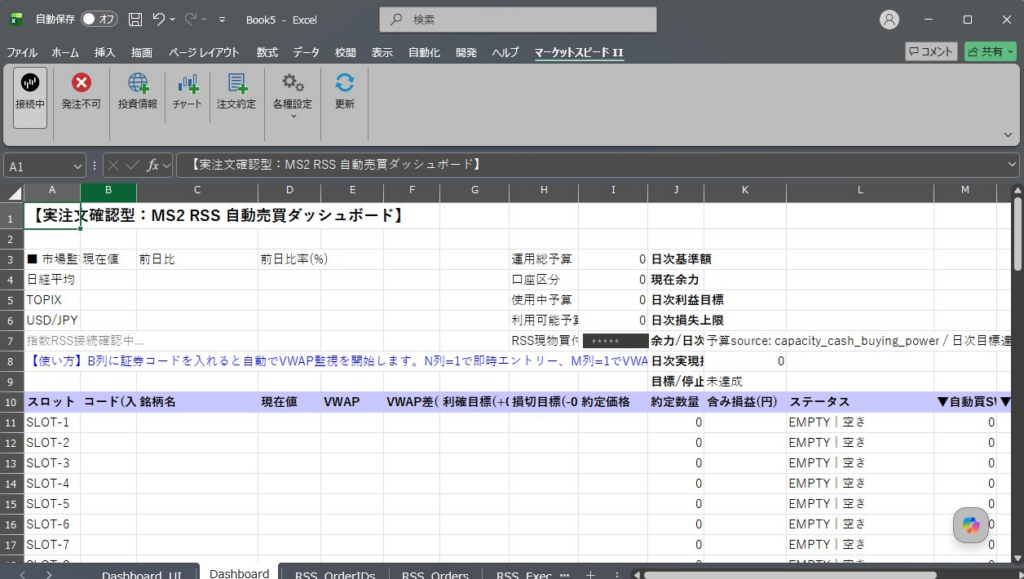Click the next sheet navigation arrow
Viewport: 1024px width, 579px height.
tap(48, 575)
